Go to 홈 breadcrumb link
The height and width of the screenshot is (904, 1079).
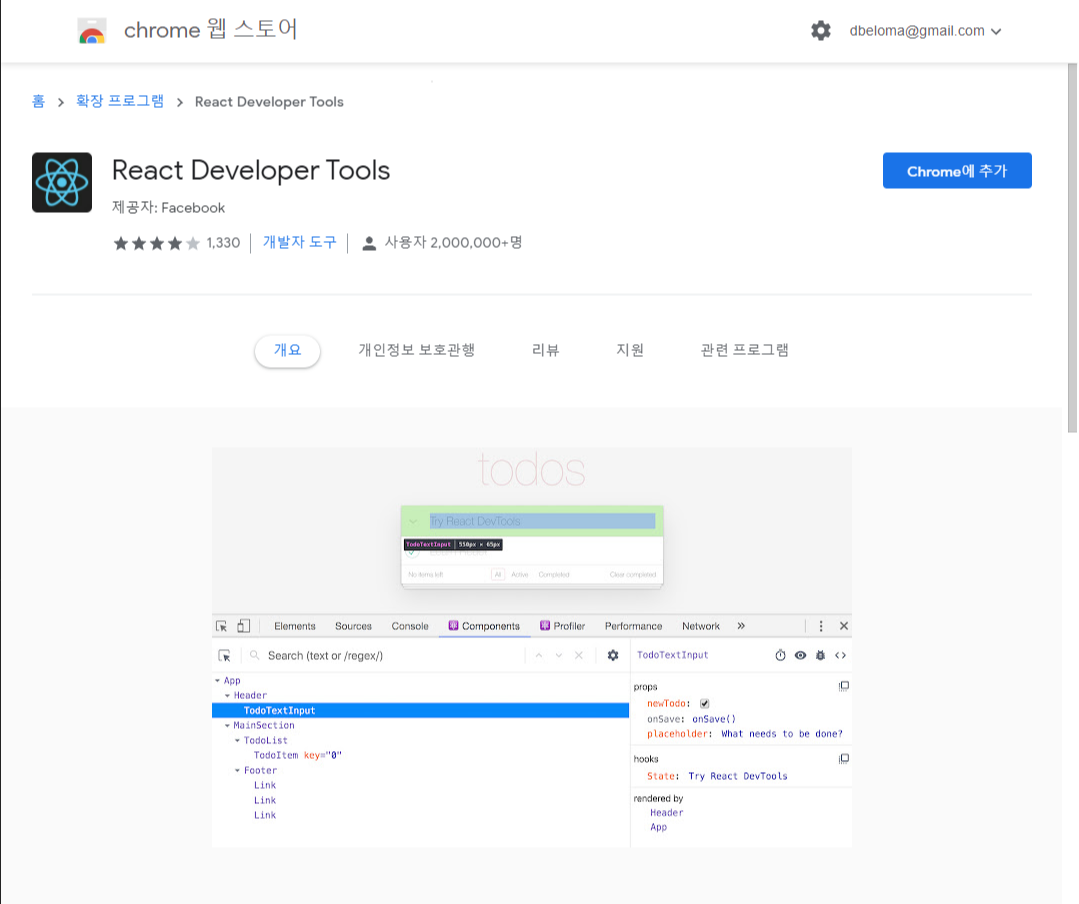(x=39, y=101)
